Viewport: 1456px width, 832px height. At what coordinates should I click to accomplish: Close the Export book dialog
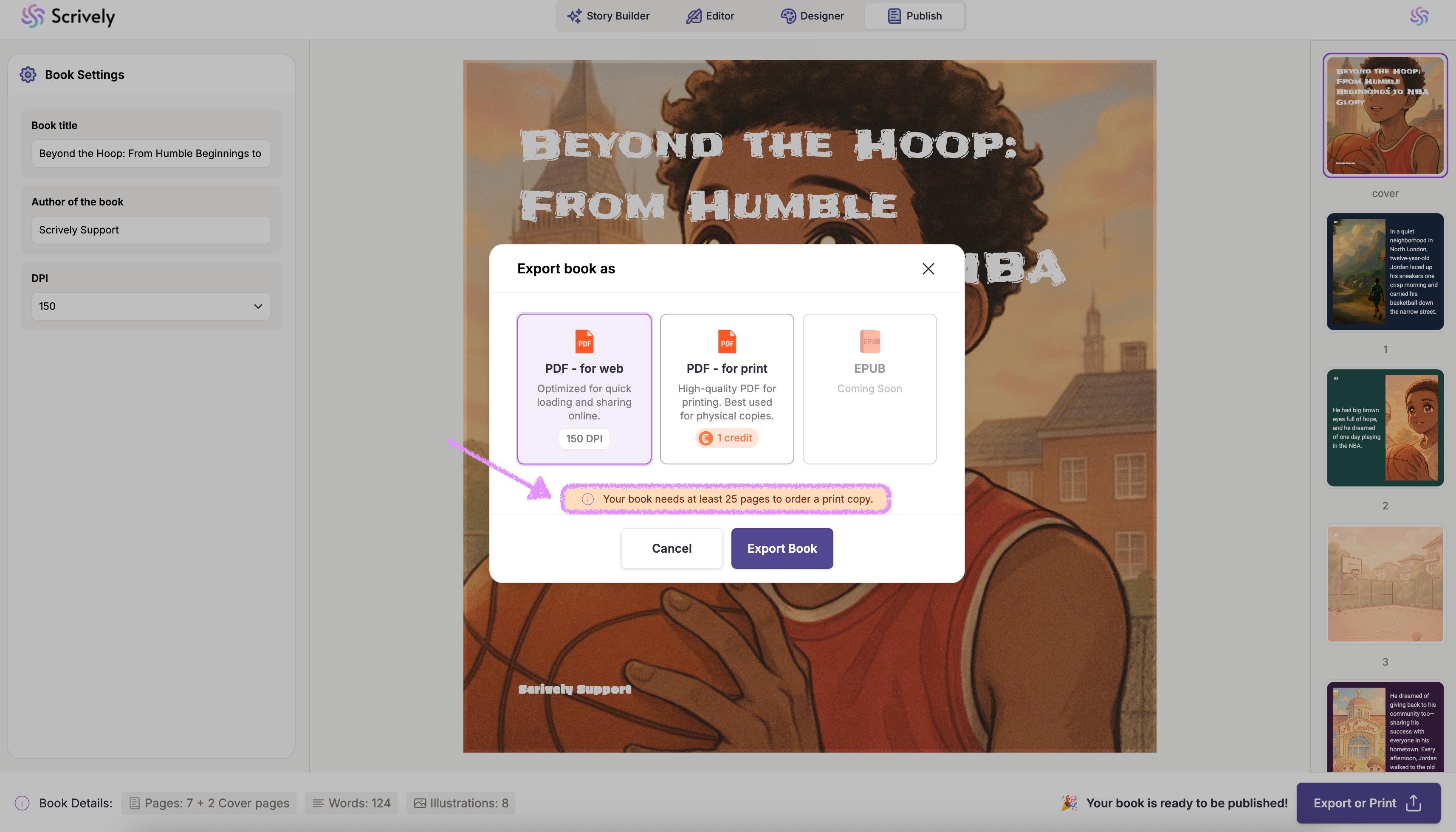(928, 269)
